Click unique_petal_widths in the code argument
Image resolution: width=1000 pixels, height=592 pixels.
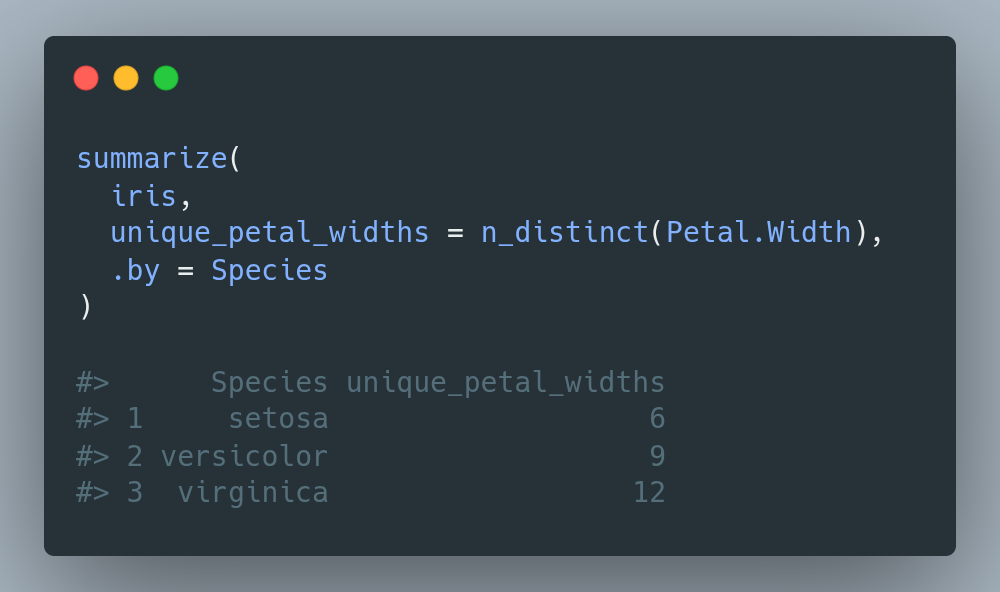click(x=269, y=233)
